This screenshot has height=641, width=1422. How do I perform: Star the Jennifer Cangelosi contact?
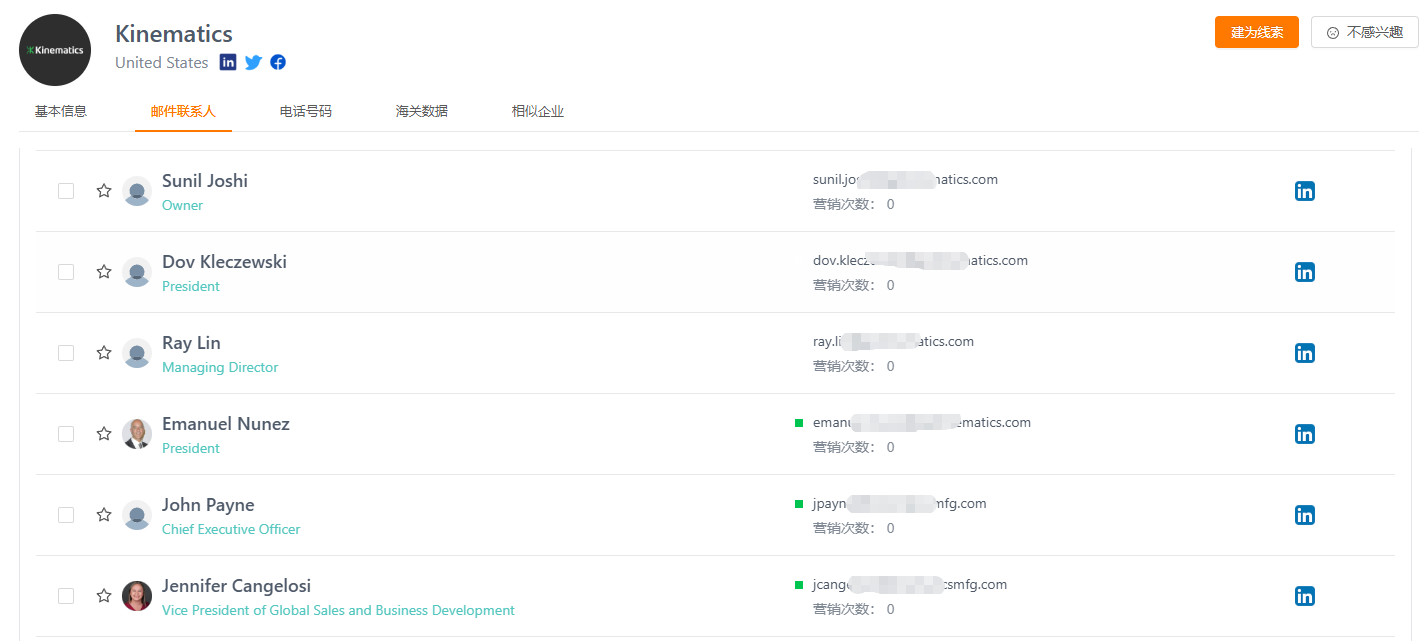[104, 596]
